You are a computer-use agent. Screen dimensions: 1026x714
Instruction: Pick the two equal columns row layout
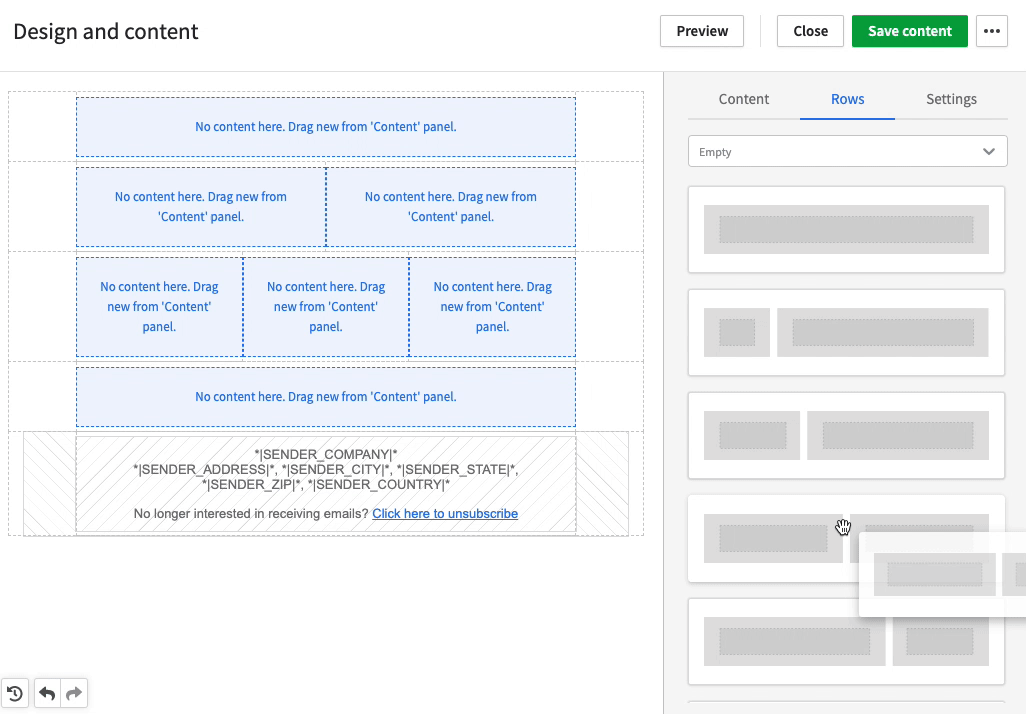[x=846, y=435]
